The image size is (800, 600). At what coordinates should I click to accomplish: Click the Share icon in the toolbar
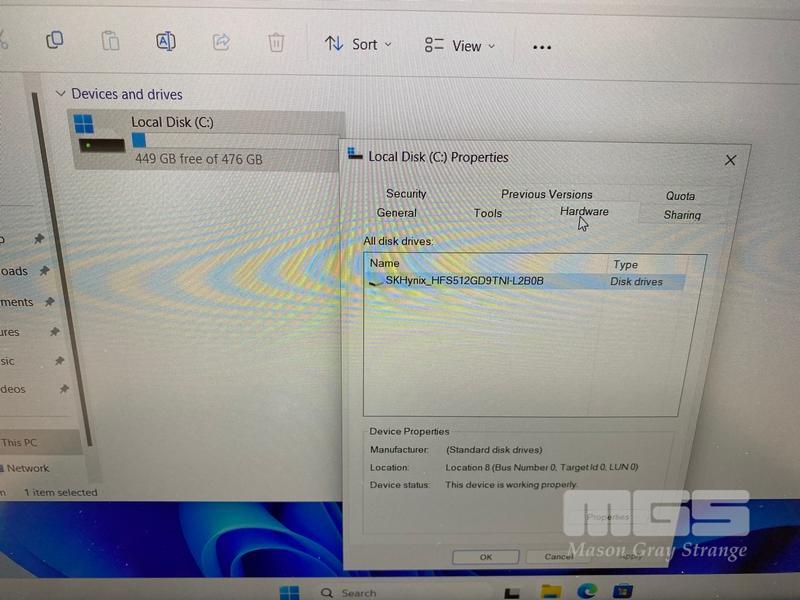pos(221,42)
